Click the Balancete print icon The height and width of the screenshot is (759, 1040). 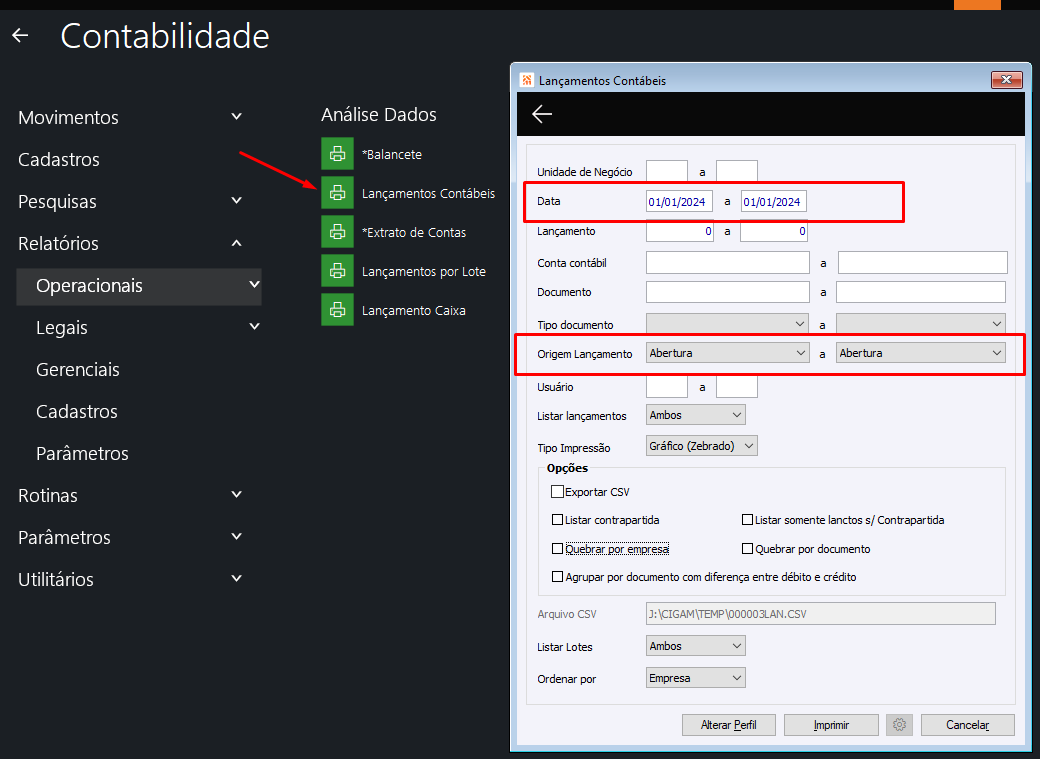(337, 154)
